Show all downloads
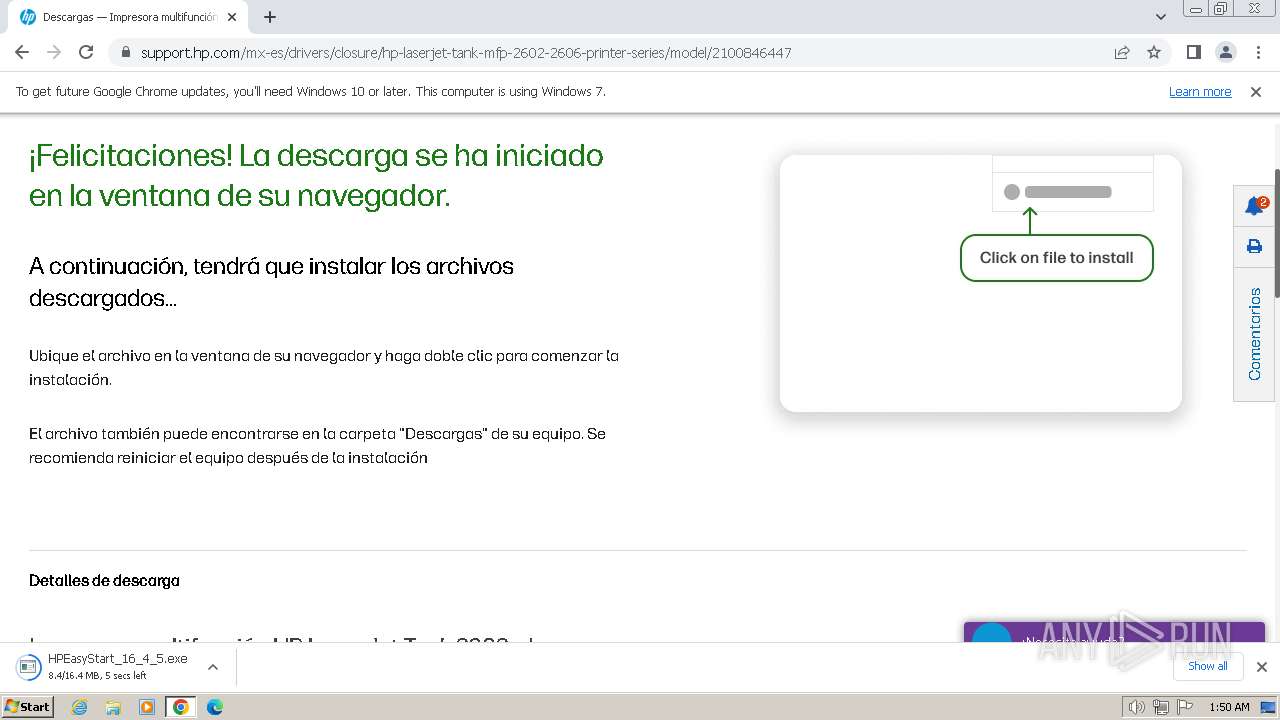This screenshot has height=720, width=1280. (x=1207, y=666)
